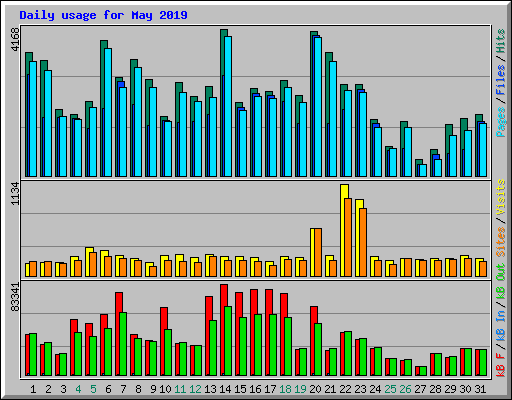
Task: Click the red kB bar for day 14
Action: coord(223,330)
